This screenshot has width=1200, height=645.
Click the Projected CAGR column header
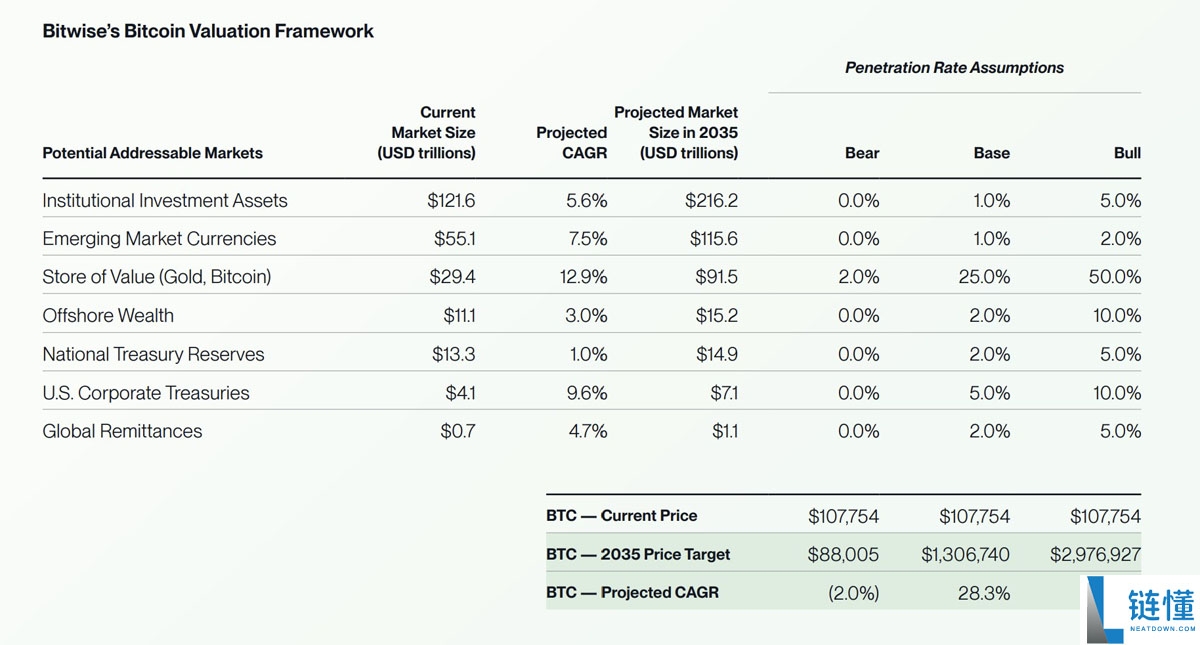[x=571, y=143]
